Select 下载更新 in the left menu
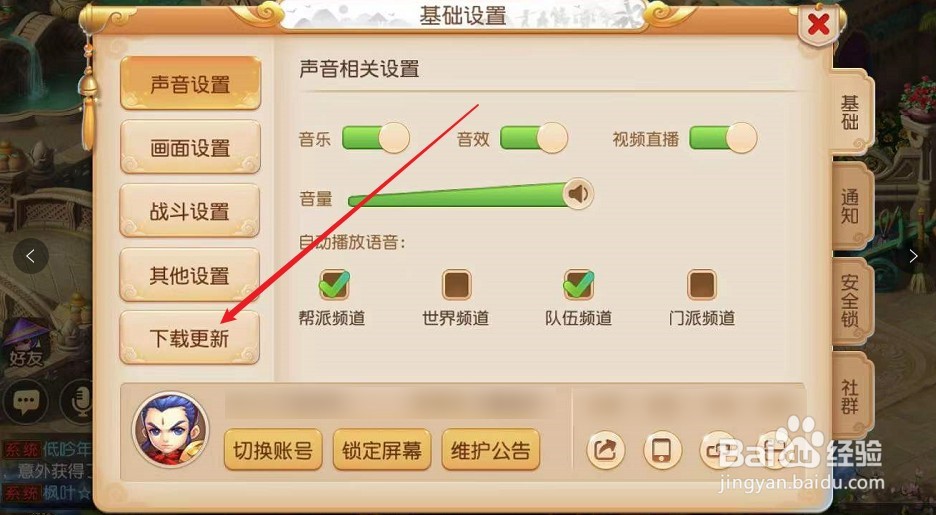 190,338
